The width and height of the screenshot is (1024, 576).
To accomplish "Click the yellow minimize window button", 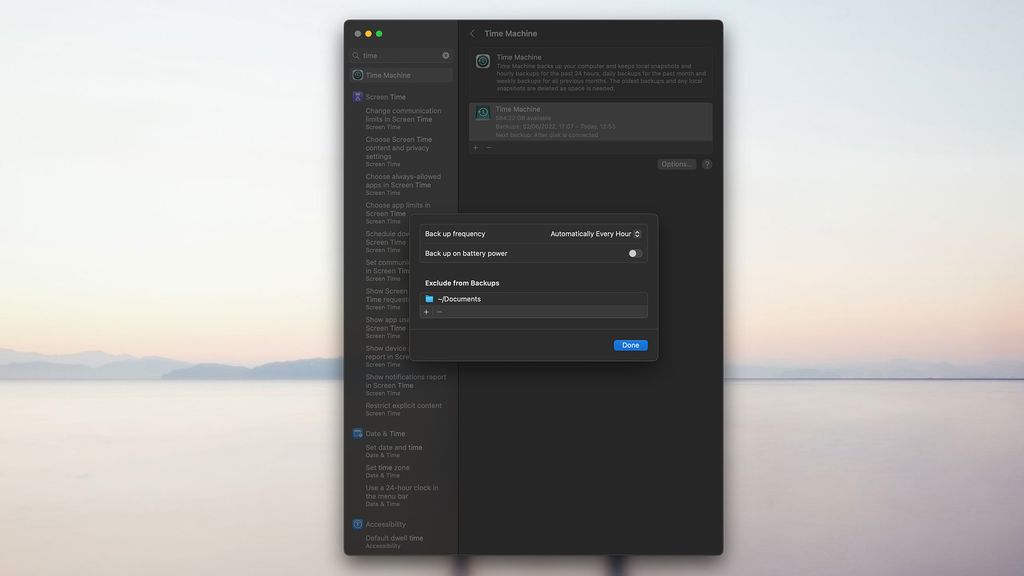I will click(x=368, y=33).
